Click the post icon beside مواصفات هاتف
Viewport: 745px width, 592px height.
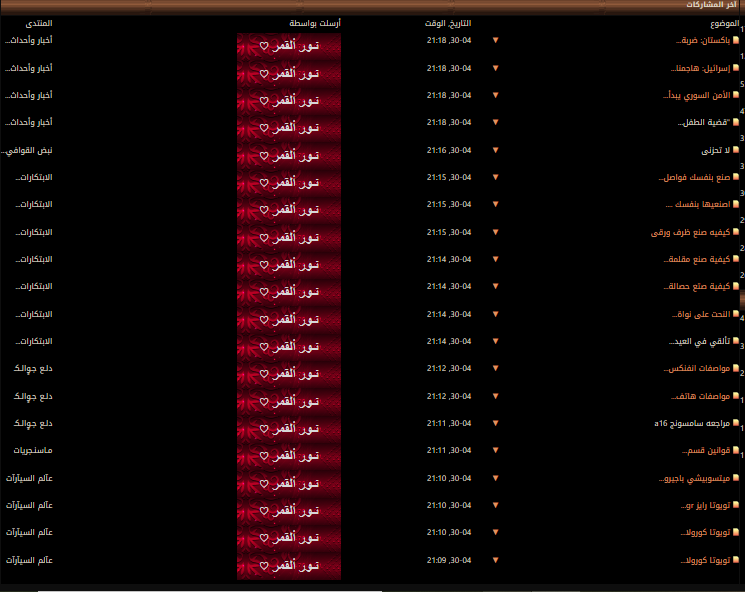click(x=736, y=396)
